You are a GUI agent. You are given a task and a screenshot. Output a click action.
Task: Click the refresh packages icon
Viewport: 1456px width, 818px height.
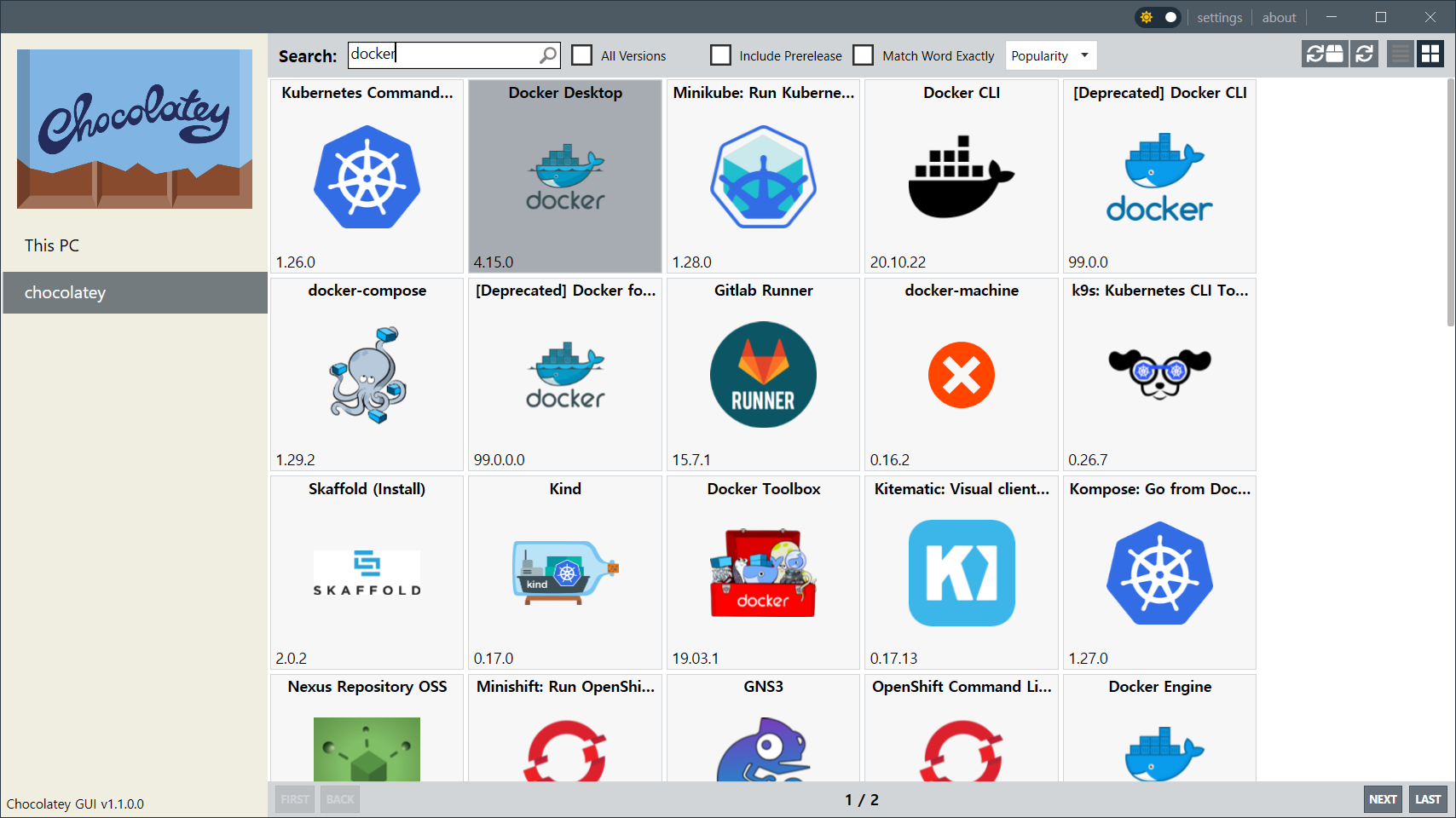(x=1364, y=54)
